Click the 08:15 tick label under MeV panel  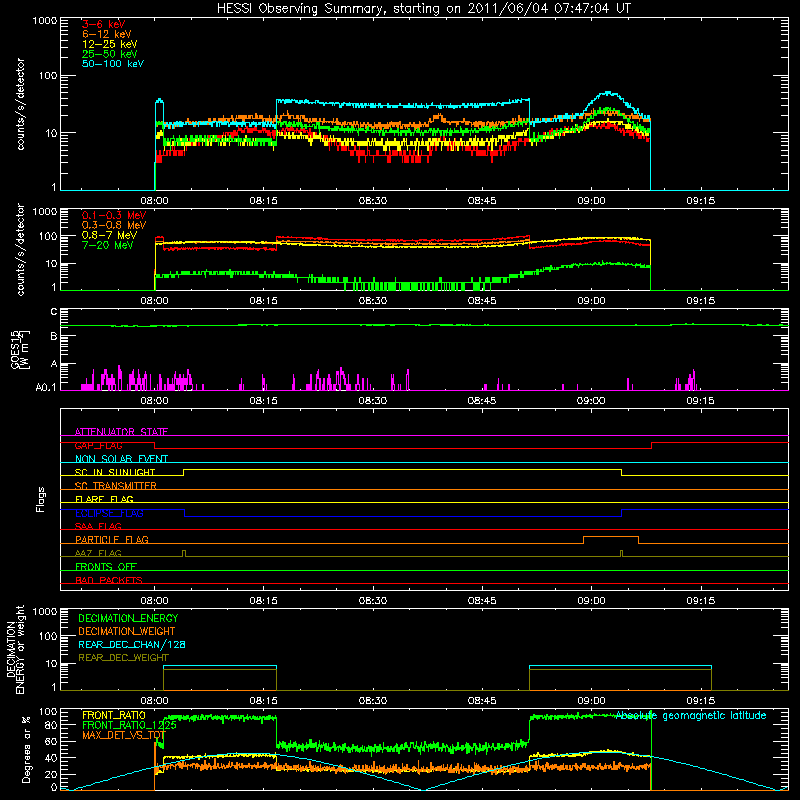[263, 301]
